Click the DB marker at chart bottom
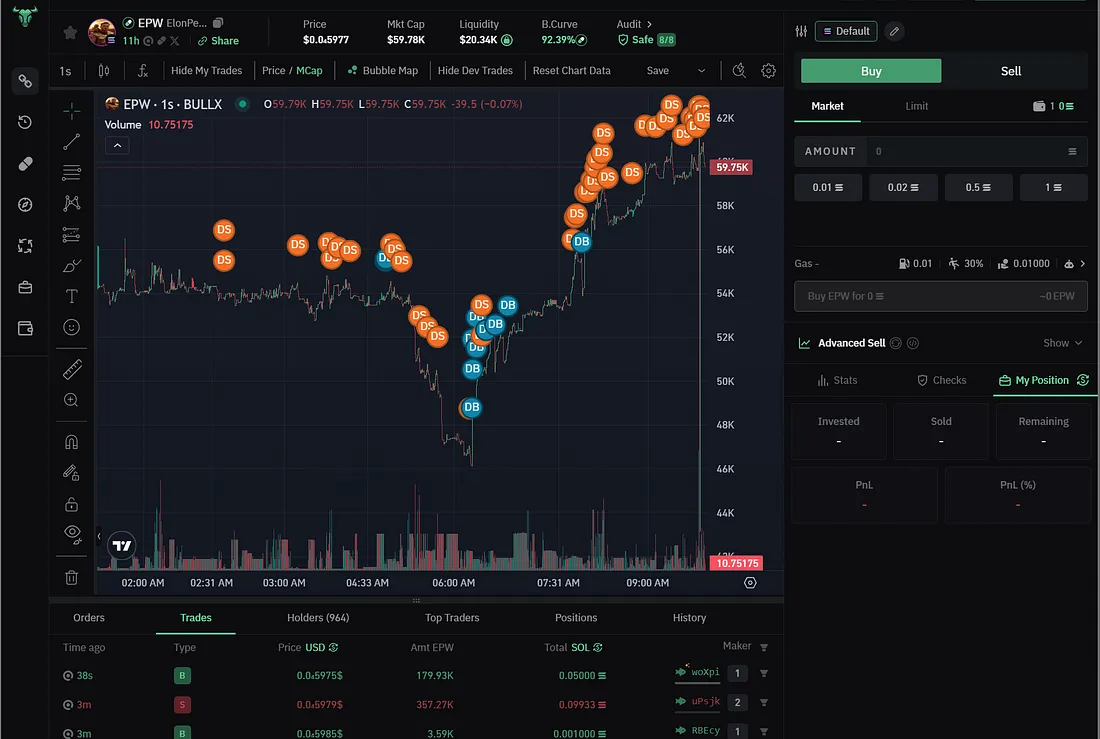 (x=471, y=407)
